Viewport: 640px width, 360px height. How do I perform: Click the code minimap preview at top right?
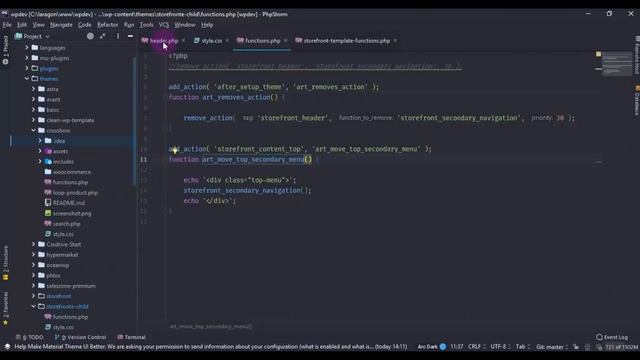[x=617, y=64]
